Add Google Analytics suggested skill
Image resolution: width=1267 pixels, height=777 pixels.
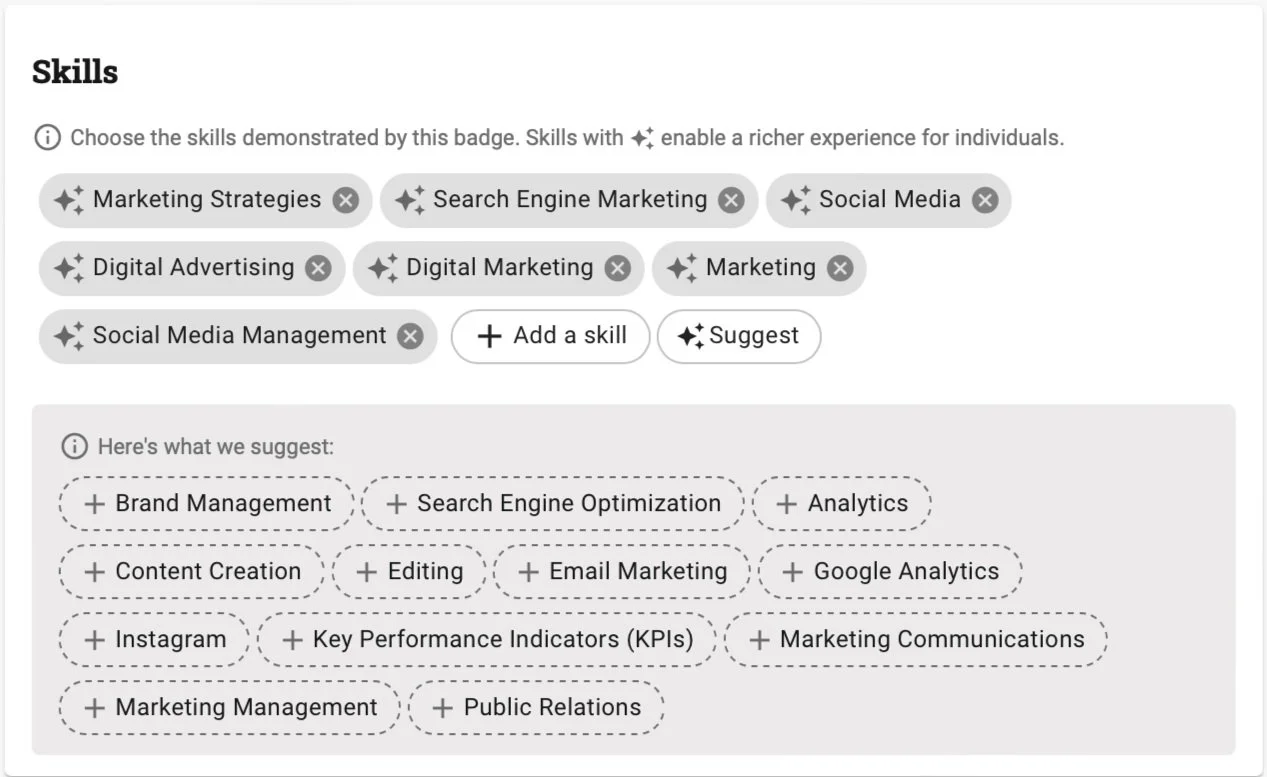tap(890, 572)
